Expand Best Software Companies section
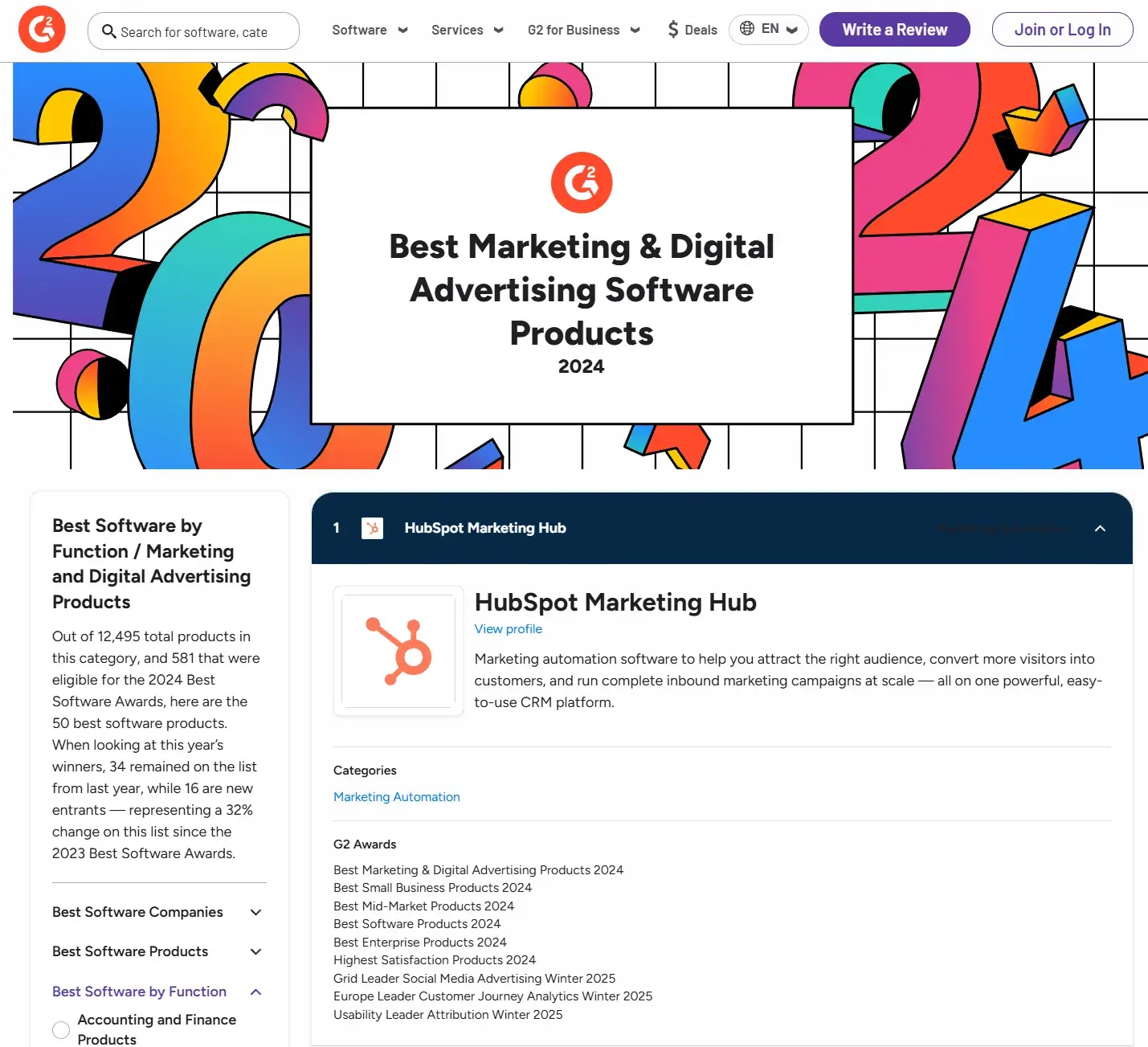The image size is (1148, 1047). [x=256, y=912]
